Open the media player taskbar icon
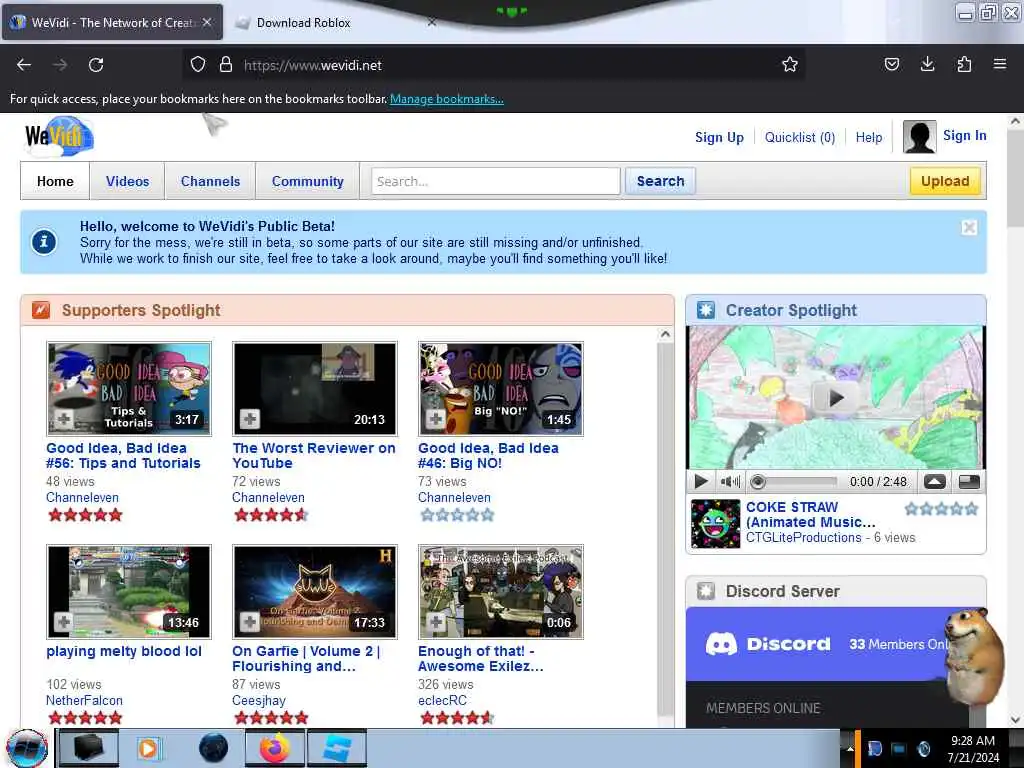Screen dimensions: 1024x768 click(148, 748)
